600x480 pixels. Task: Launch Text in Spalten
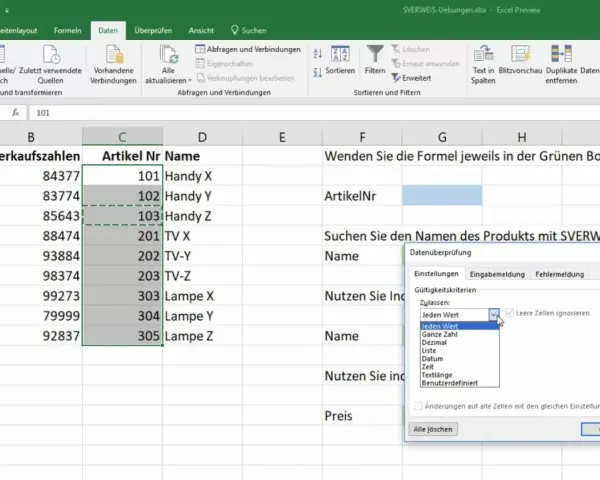click(483, 64)
